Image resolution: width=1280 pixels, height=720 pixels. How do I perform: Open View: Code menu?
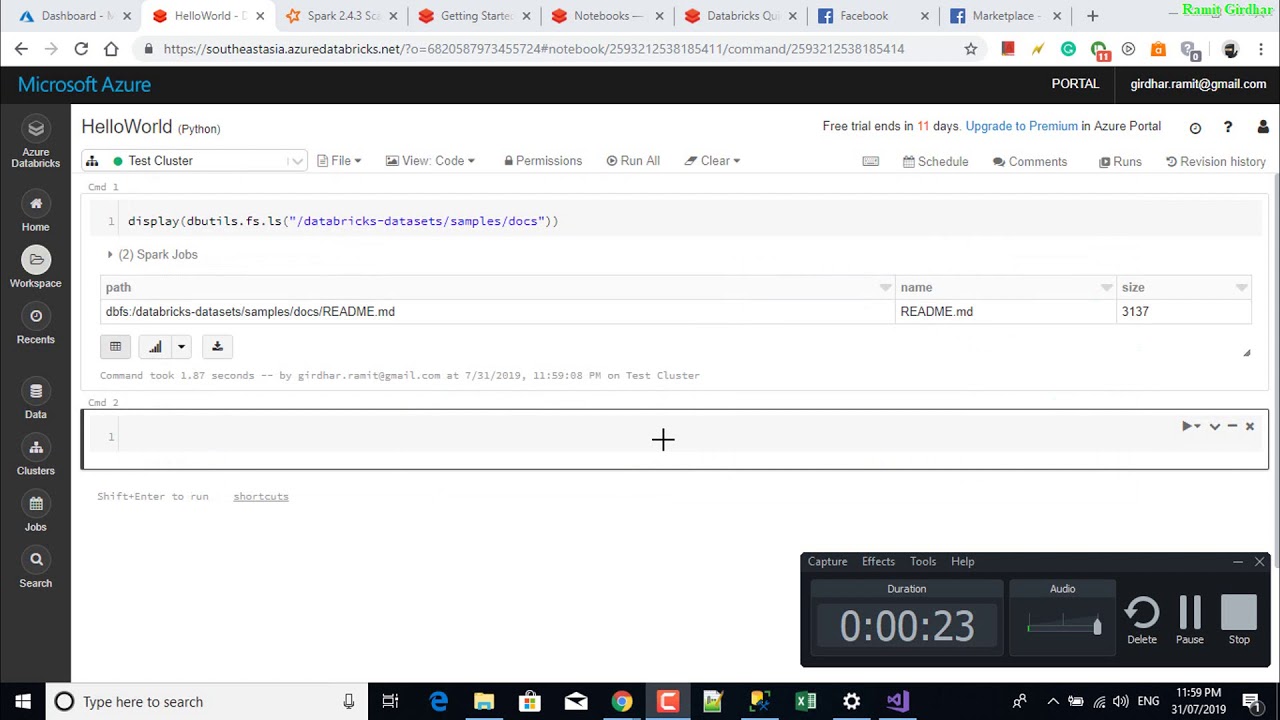click(x=430, y=161)
